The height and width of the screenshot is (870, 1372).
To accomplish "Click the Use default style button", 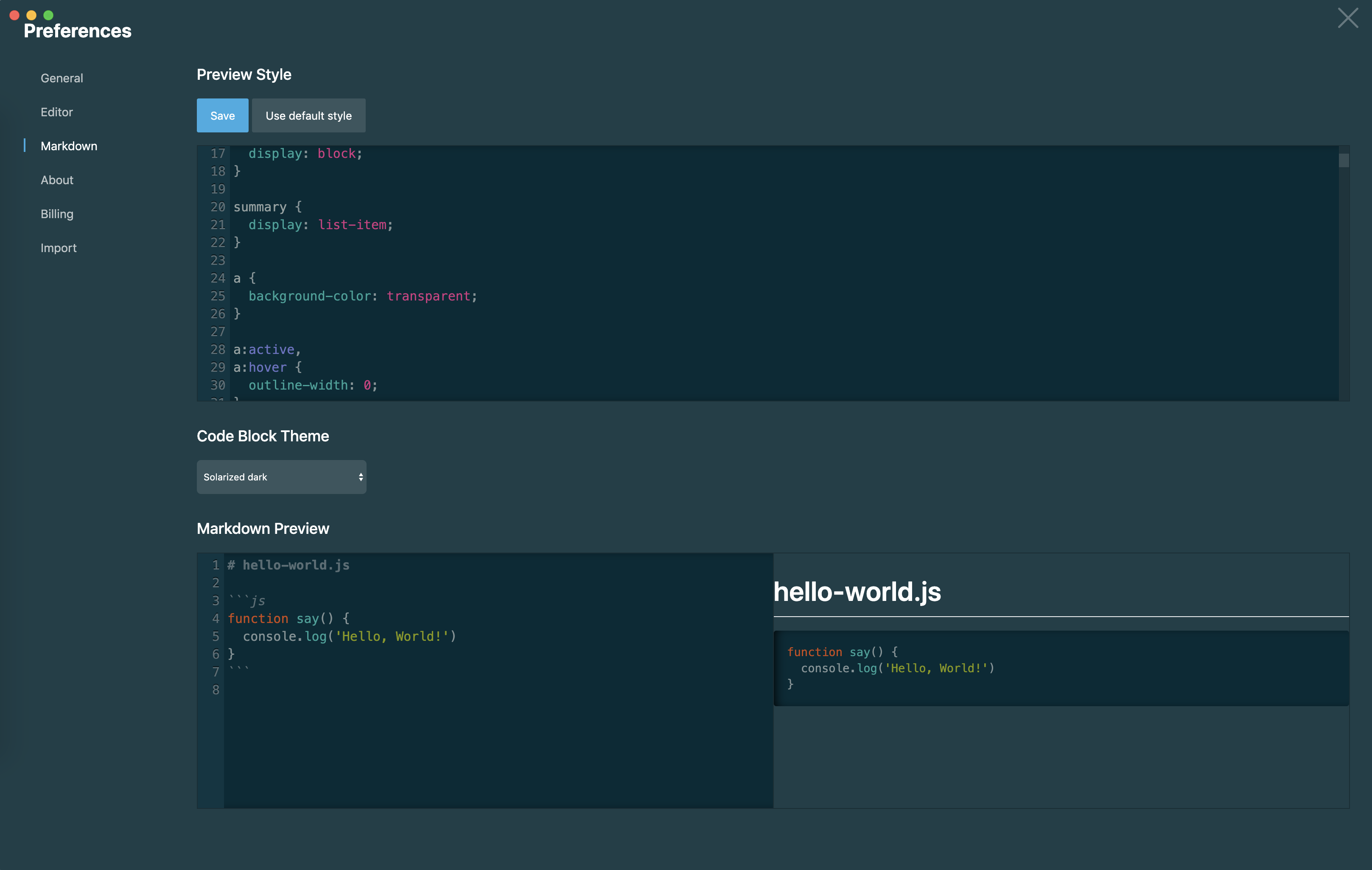I will point(308,116).
